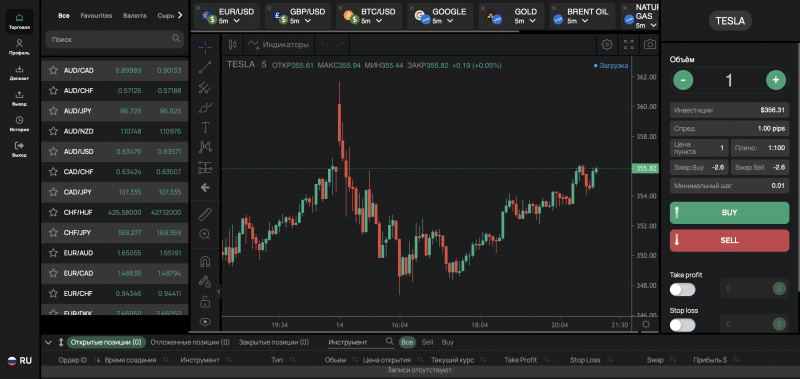Viewport: 800px width, 379px height.
Task: Click the candlestick chart type icon
Action: [233, 44]
